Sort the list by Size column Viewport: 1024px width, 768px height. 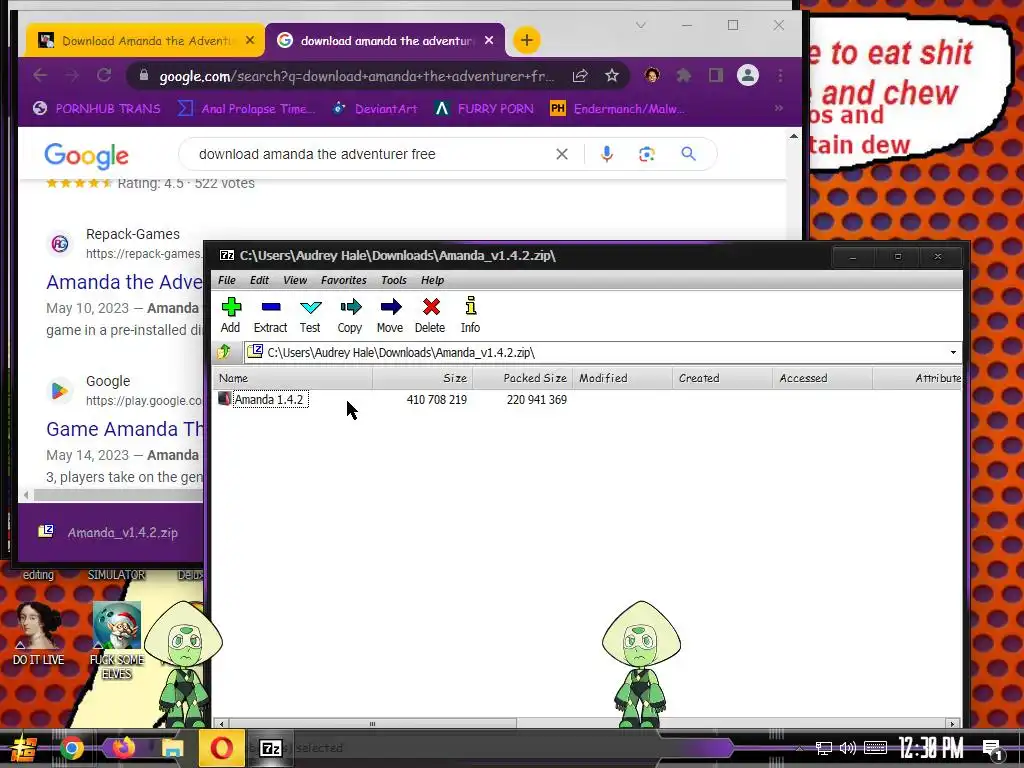tap(423, 378)
